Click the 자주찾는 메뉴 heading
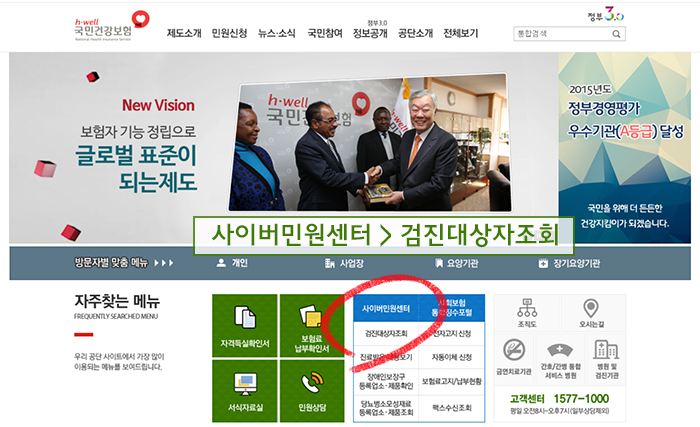 (x=117, y=301)
